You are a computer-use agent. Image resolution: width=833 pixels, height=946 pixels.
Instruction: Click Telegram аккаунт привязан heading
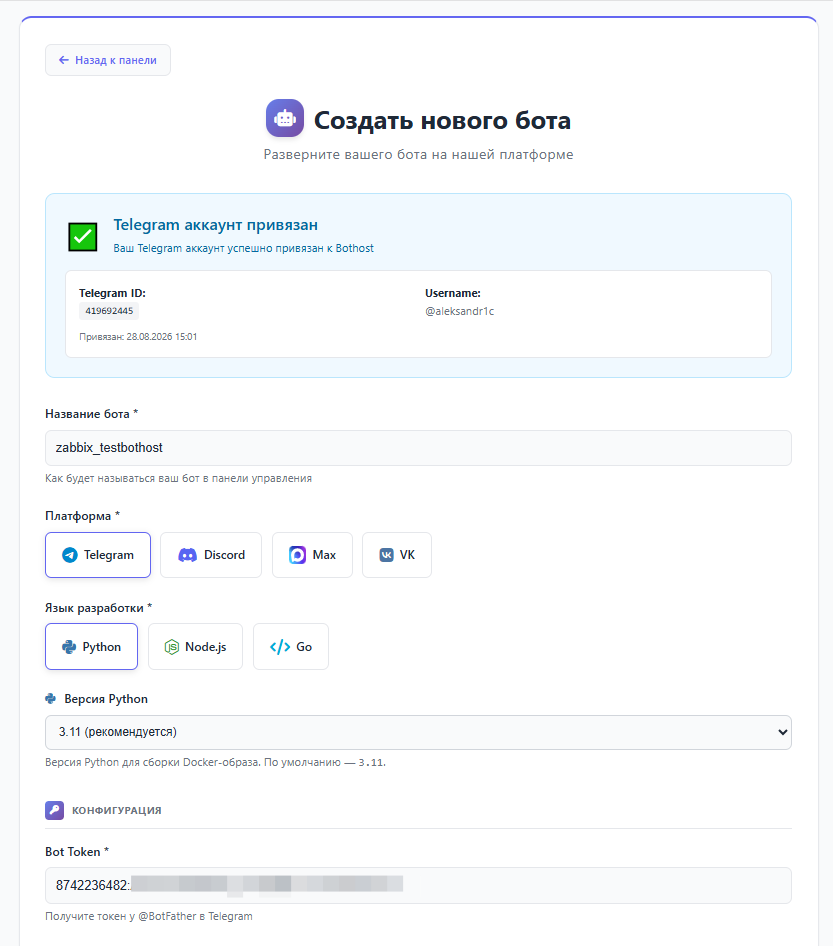(215, 225)
